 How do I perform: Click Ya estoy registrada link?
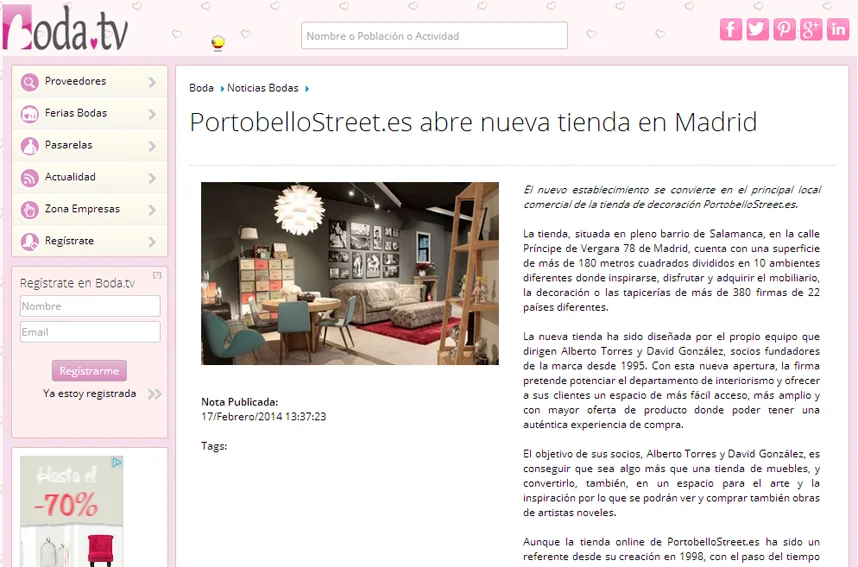point(90,394)
